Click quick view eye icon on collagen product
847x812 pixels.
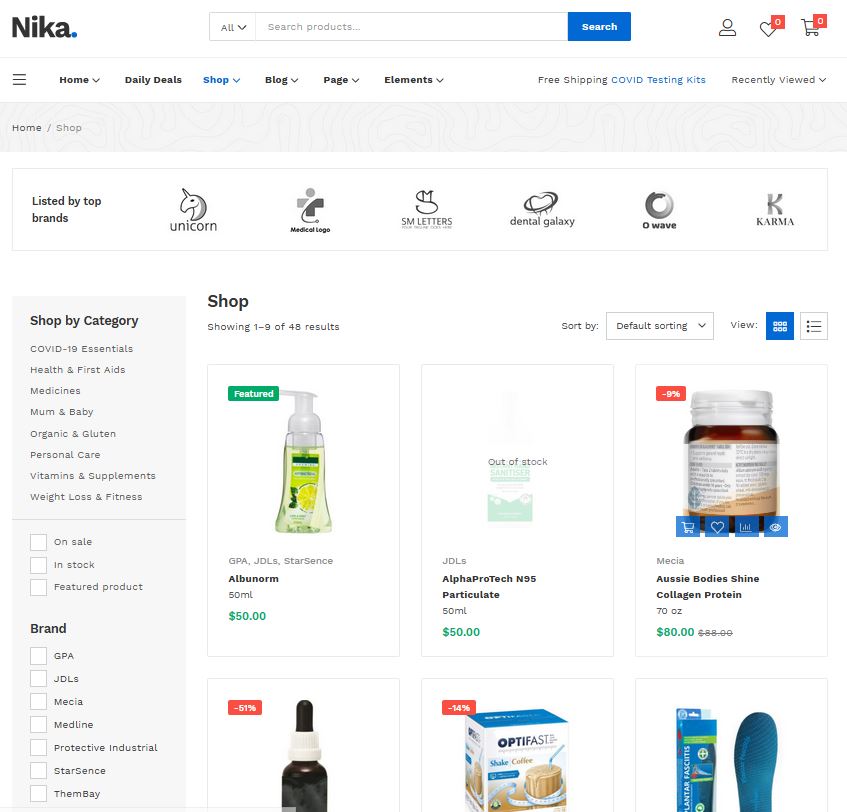tap(775, 527)
